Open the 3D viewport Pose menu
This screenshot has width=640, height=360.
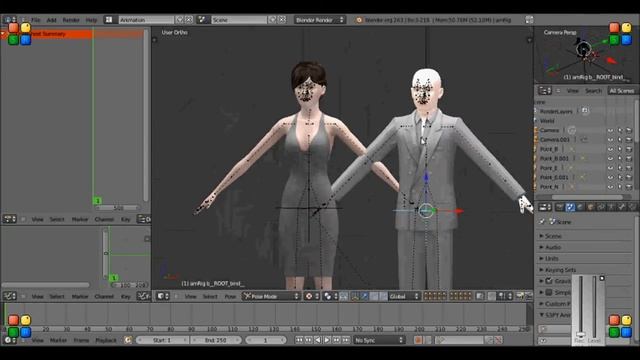click(230, 296)
